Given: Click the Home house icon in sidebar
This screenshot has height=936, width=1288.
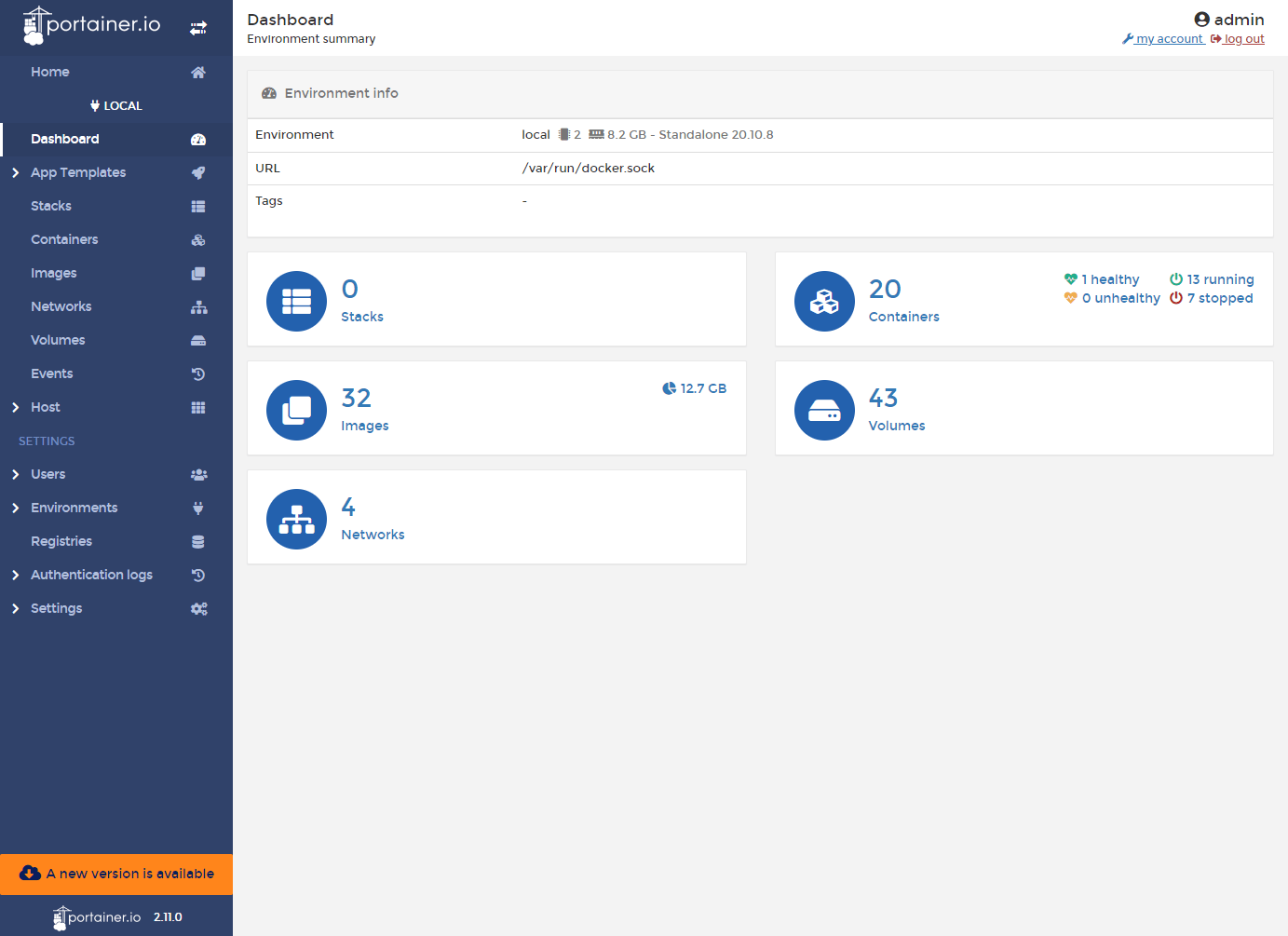Looking at the screenshot, I should [198, 72].
